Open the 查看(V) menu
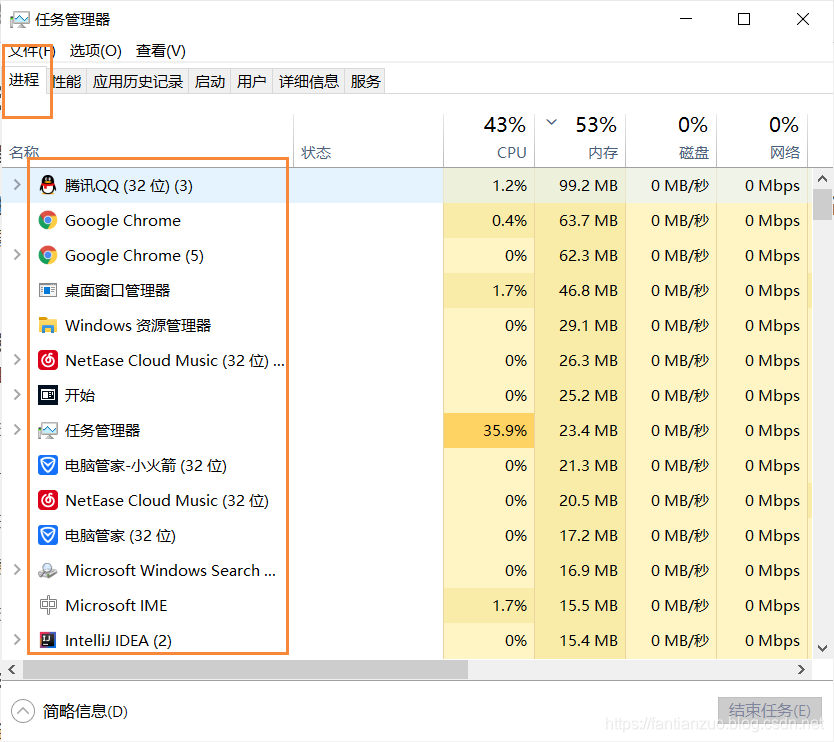The width and height of the screenshot is (834, 742). [161, 51]
